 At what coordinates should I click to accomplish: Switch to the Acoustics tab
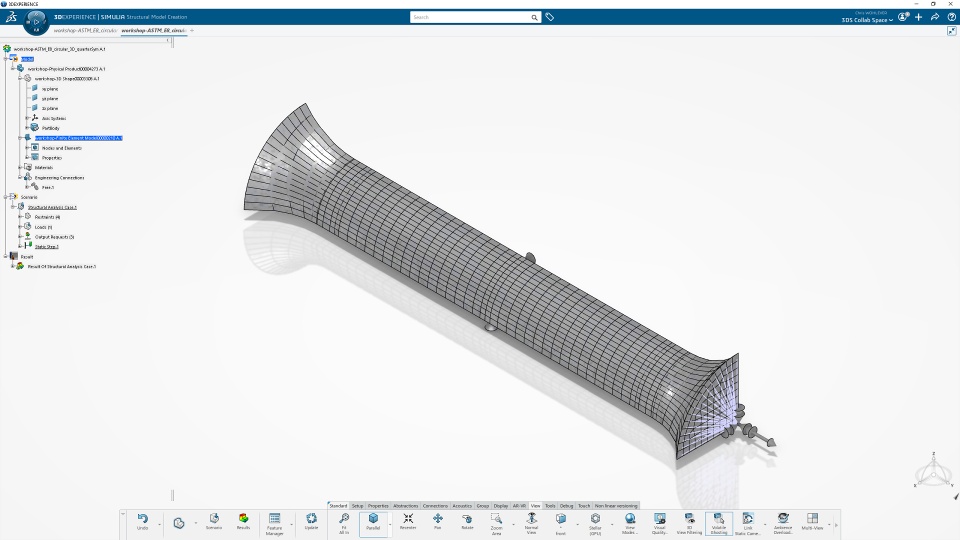click(462, 506)
